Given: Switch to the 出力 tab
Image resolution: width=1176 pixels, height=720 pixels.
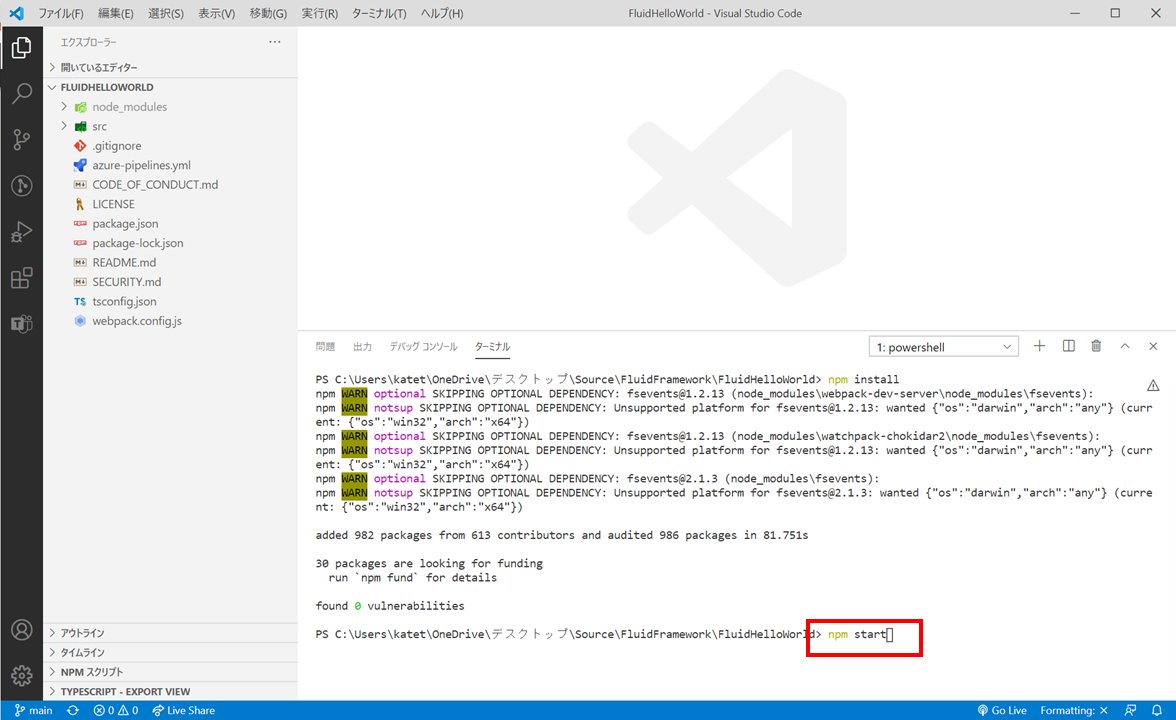Looking at the screenshot, I should click(x=362, y=346).
